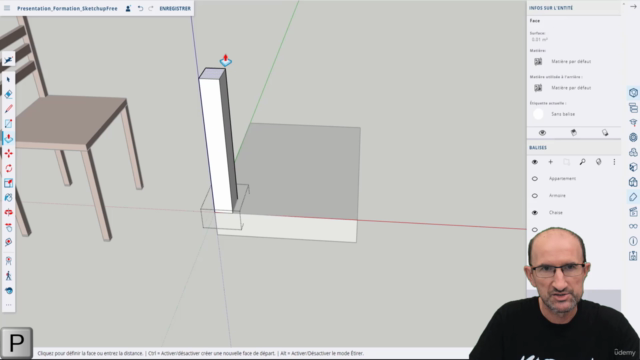Toggle all tags visibility eye in Balises toolbar
This screenshot has height=360, width=640.
[x=535, y=162]
